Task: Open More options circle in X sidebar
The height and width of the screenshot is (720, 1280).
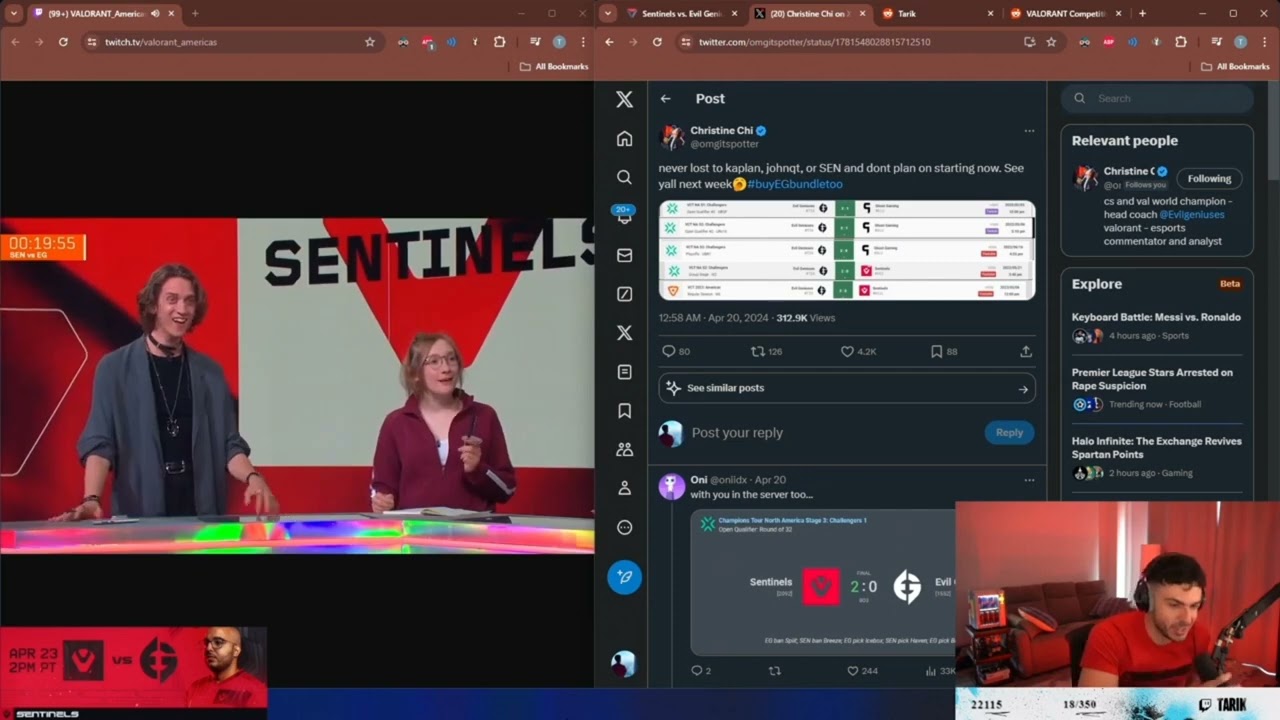Action: coord(624,527)
